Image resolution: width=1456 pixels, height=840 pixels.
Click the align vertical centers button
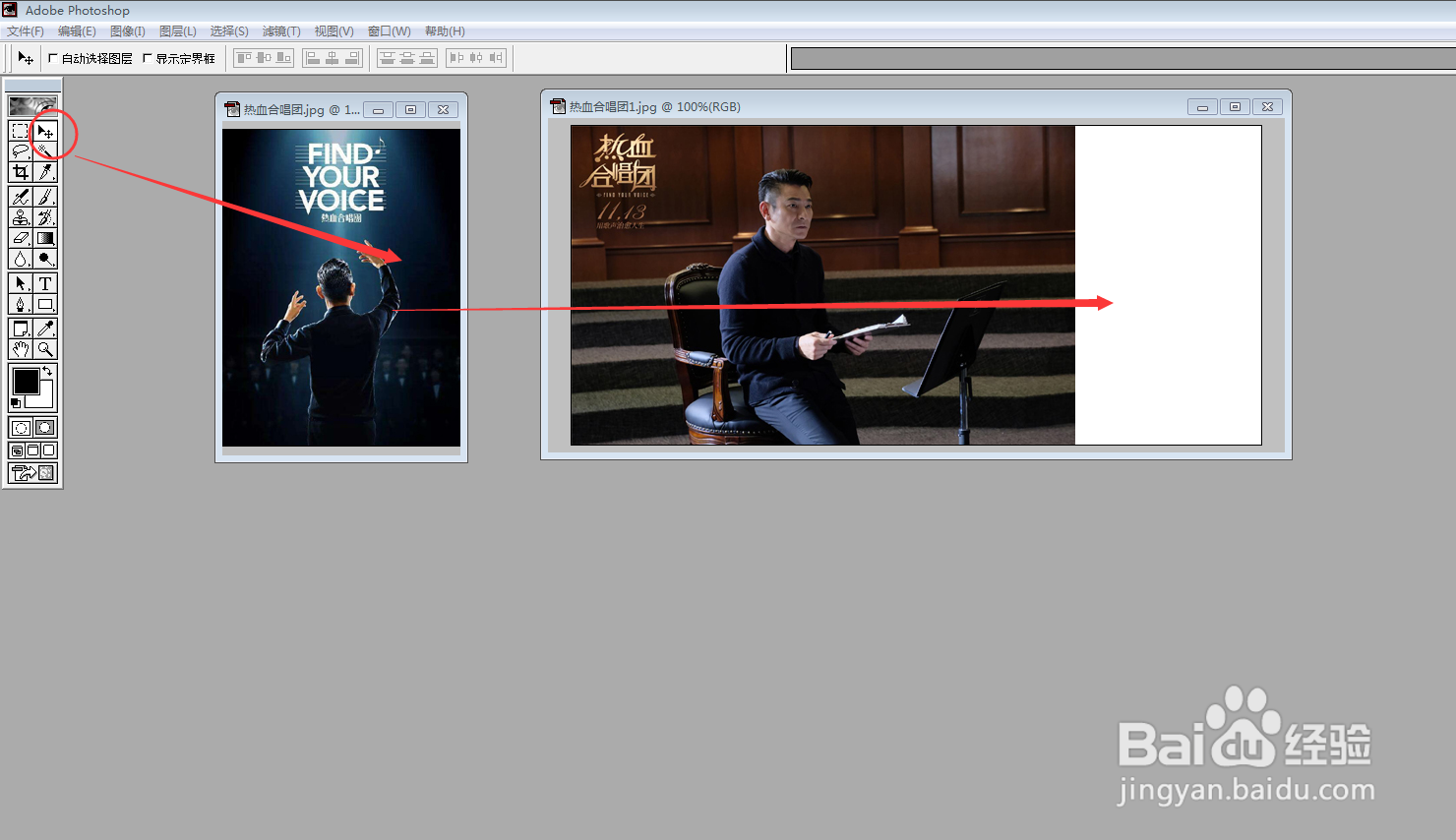(264, 58)
